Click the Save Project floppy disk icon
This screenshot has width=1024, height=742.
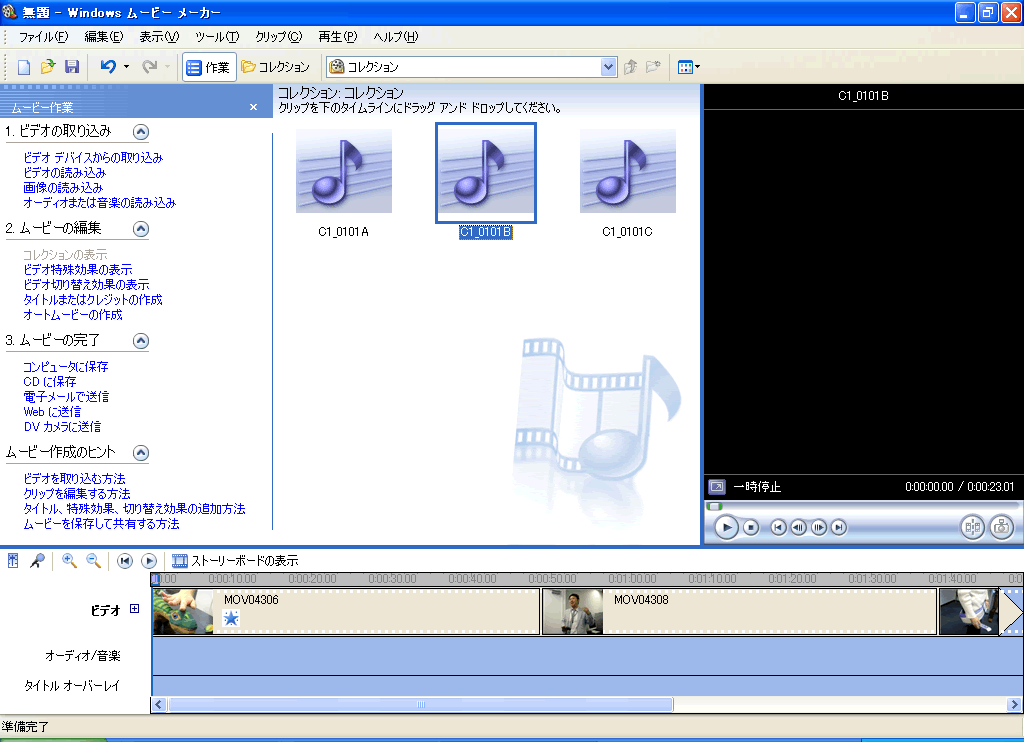tap(72, 67)
